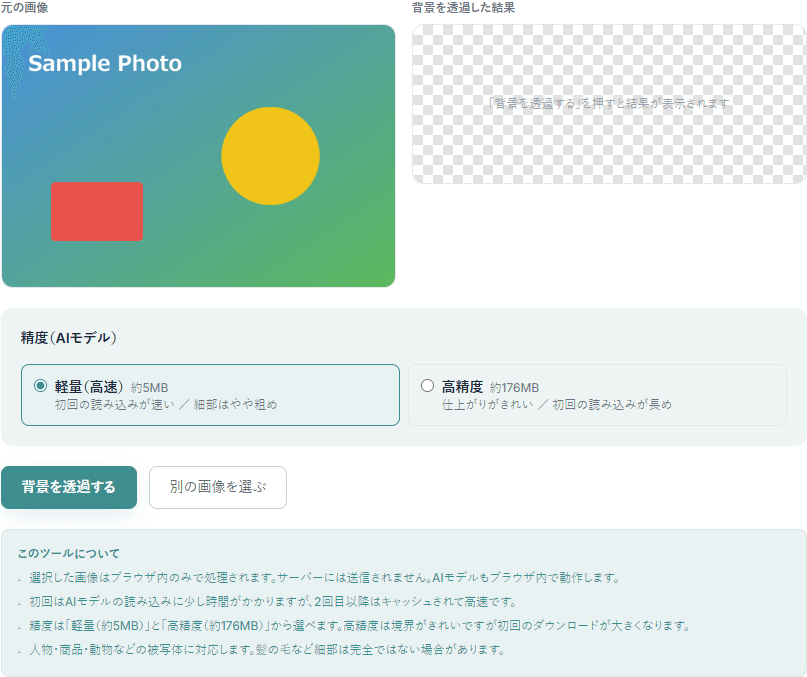Click the 別の画像を選ぶ button

pos(218,487)
